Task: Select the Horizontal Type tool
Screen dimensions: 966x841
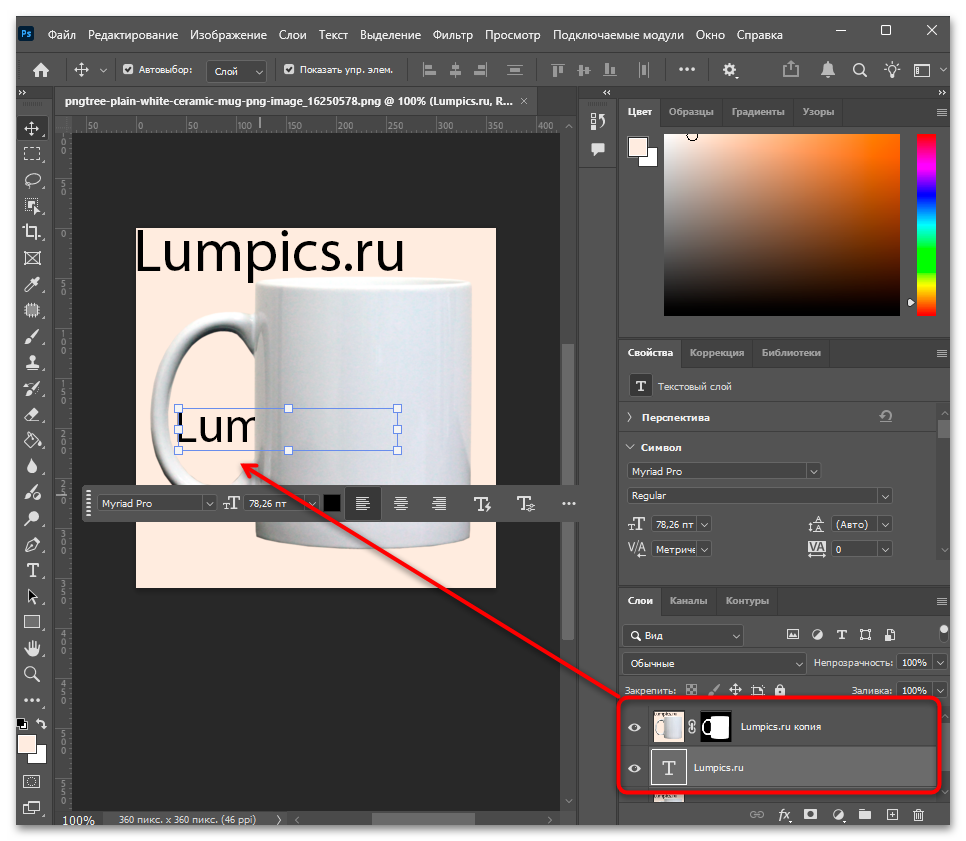Action: 32,571
